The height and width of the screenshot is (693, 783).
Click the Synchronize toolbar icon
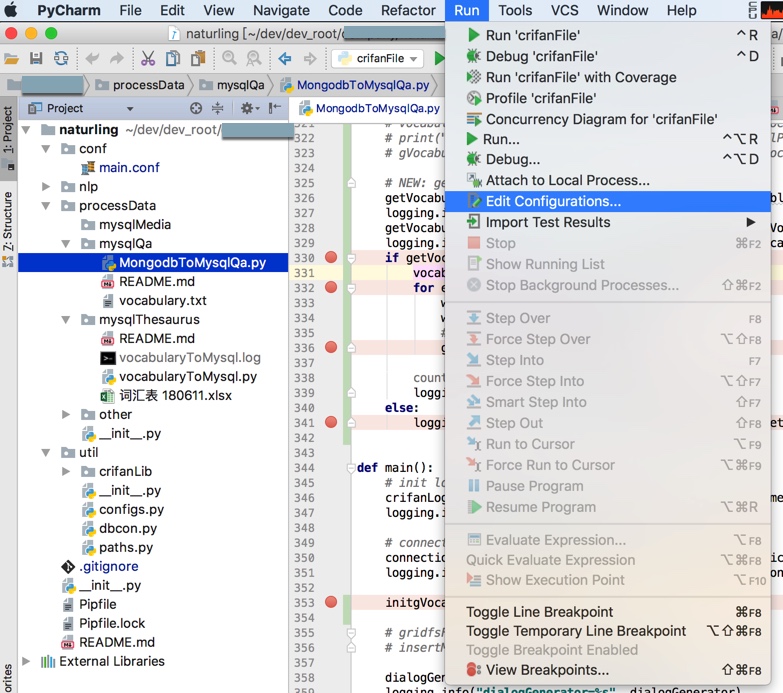61,59
